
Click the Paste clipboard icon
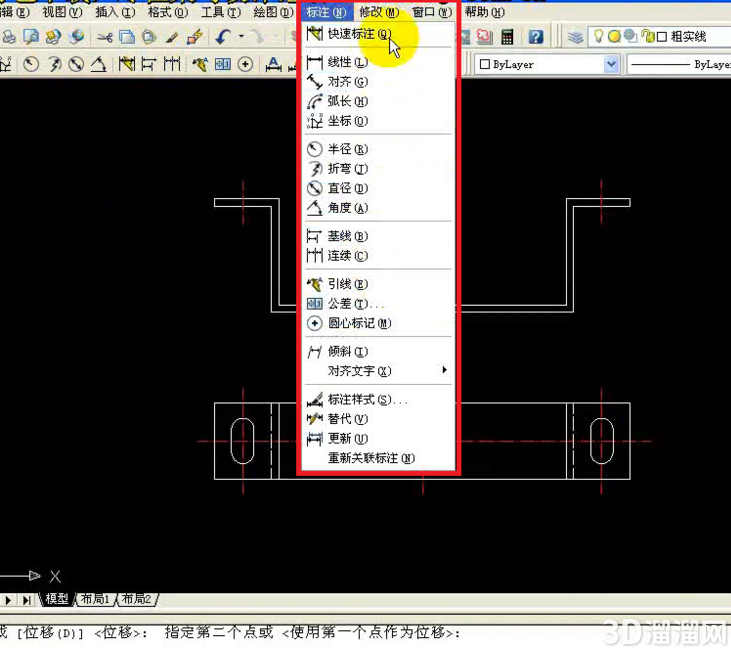click(x=149, y=37)
